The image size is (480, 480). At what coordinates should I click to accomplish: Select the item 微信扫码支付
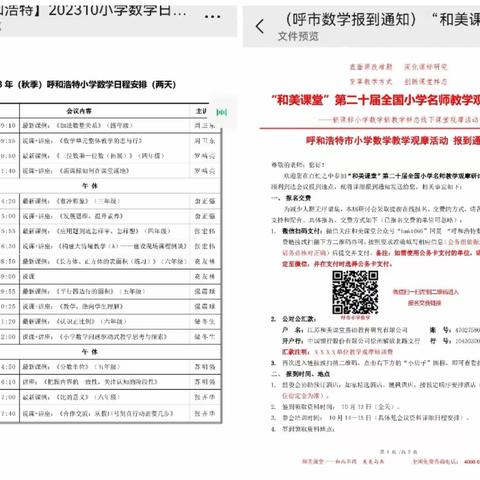302,231
